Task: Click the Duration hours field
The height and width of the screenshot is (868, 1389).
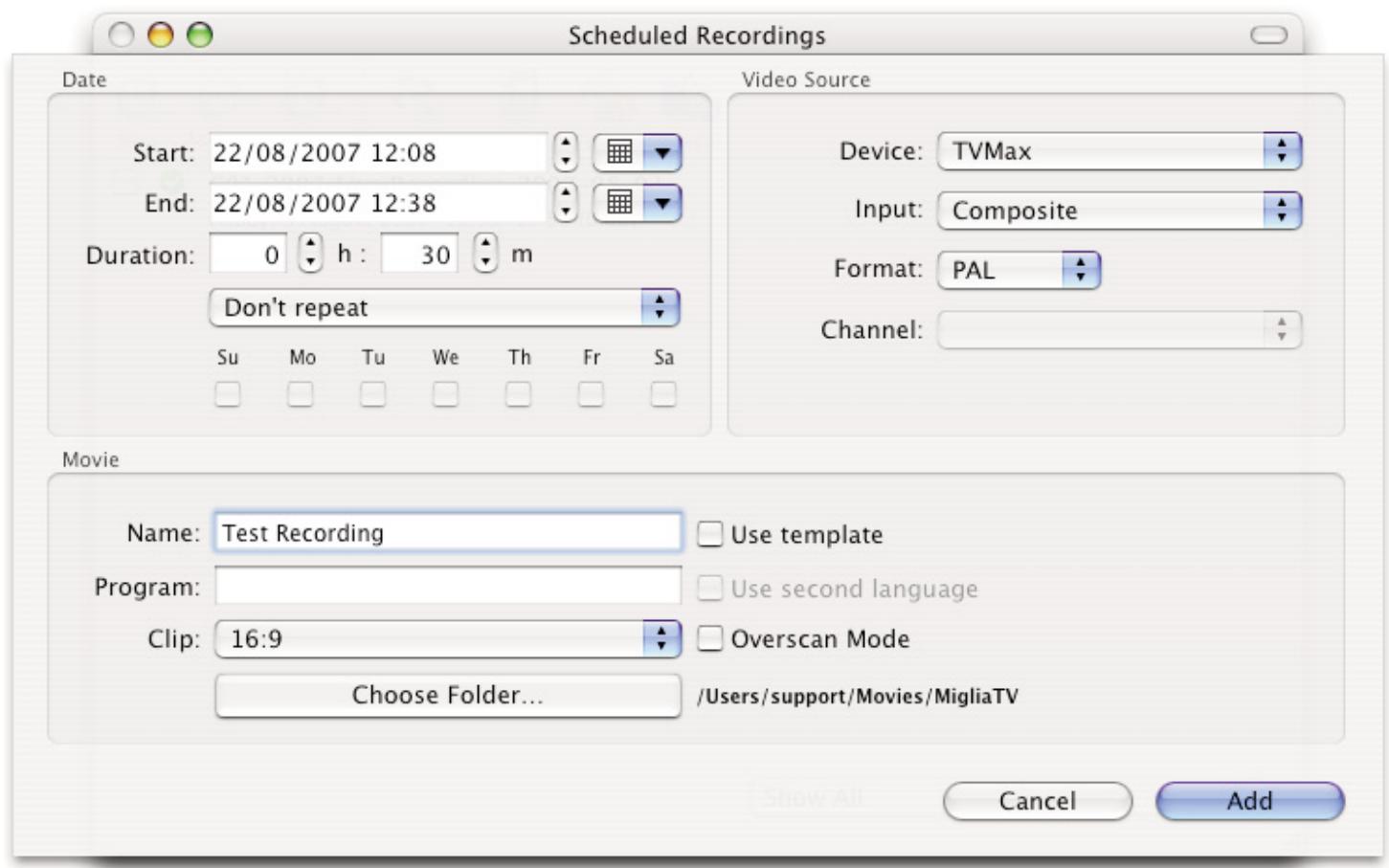Action: [248, 254]
